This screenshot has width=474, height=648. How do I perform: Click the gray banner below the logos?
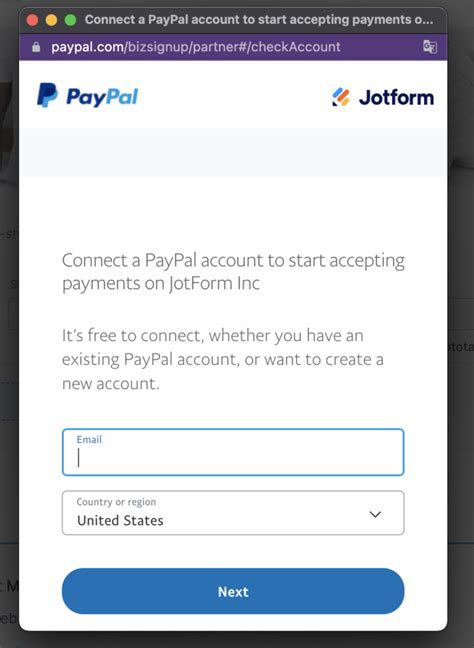click(x=233, y=153)
